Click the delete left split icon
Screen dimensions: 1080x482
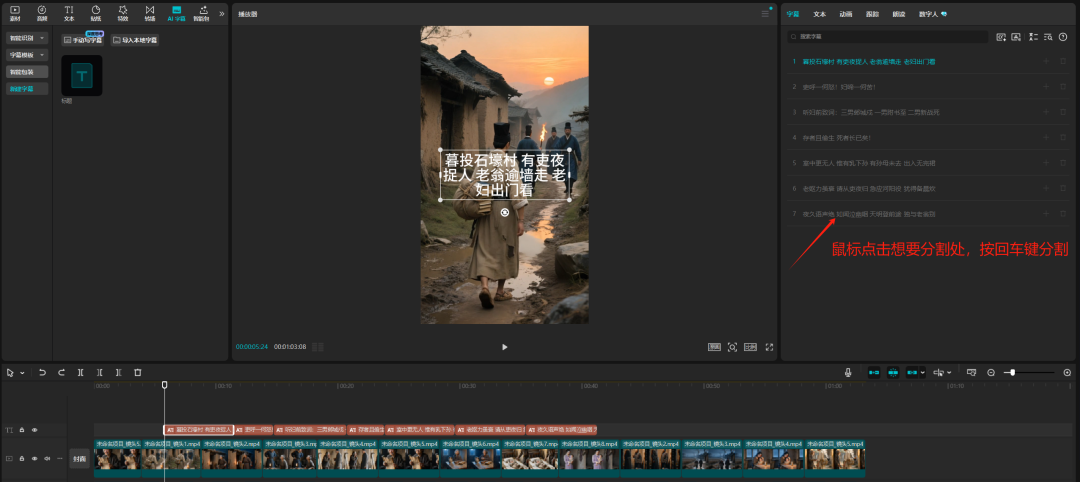pos(100,373)
